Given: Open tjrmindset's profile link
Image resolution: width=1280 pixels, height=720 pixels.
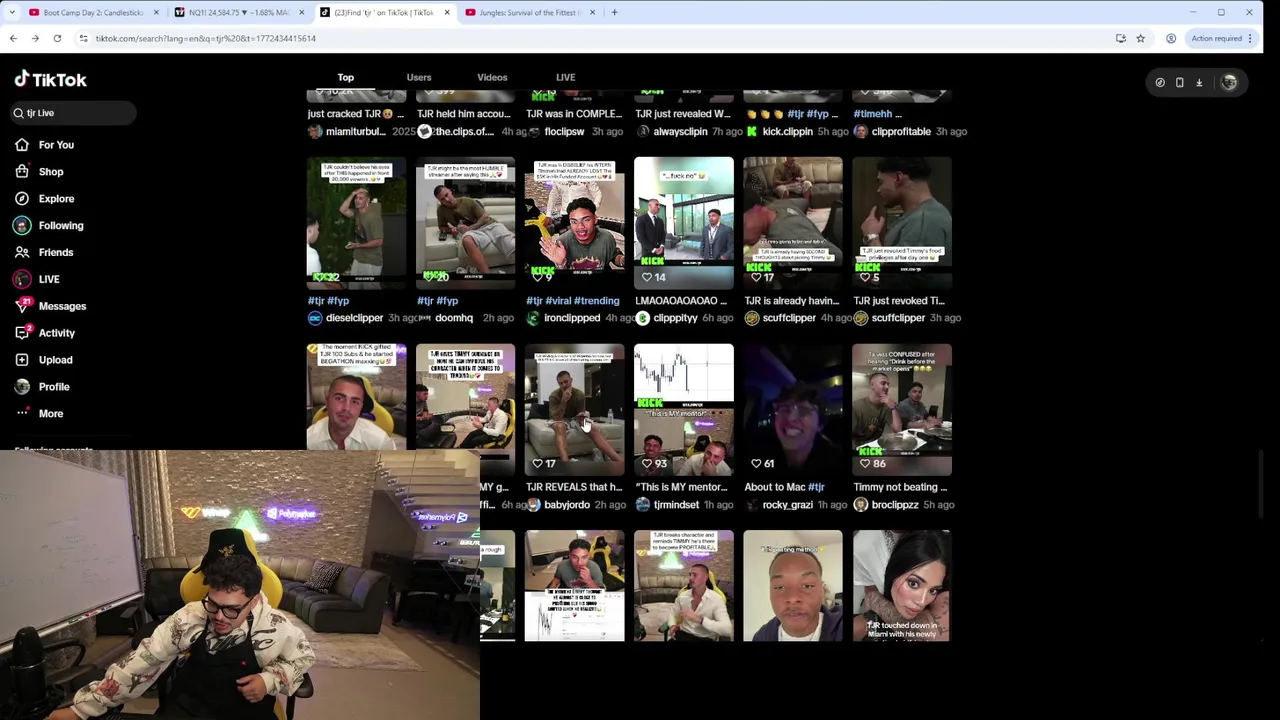Looking at the screenshot, I should (676, 505).
